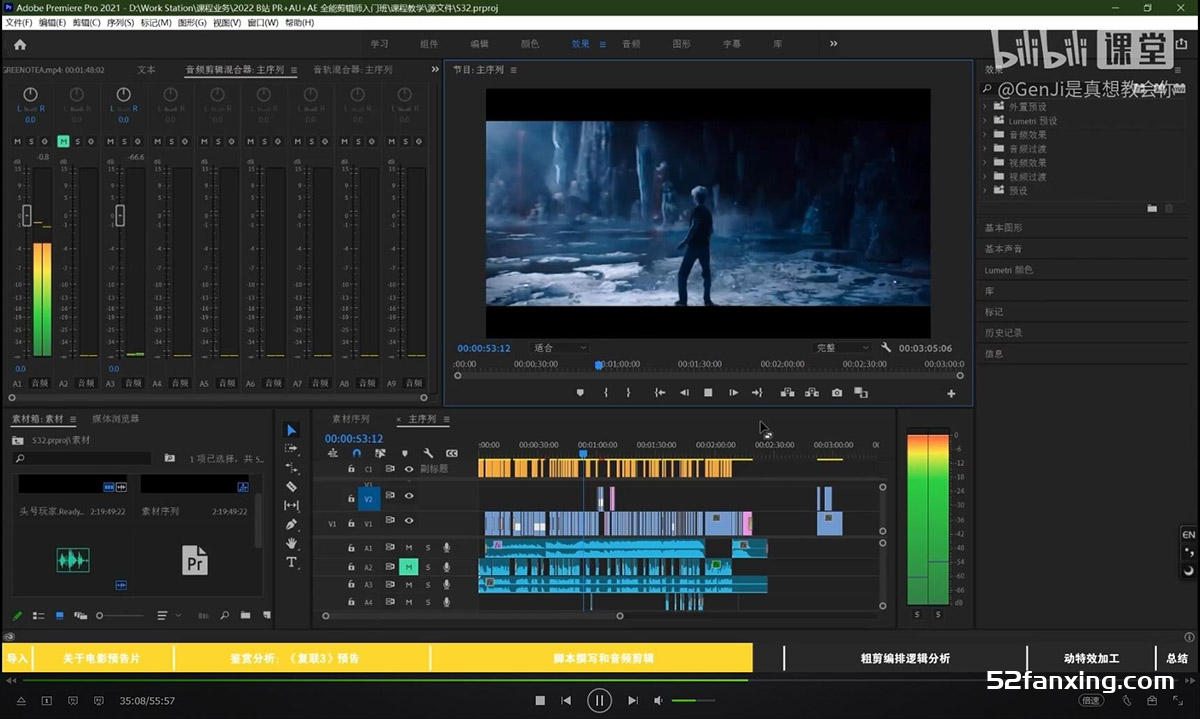
Task: Select the Razor tool
Action: (x=292, y=486)
